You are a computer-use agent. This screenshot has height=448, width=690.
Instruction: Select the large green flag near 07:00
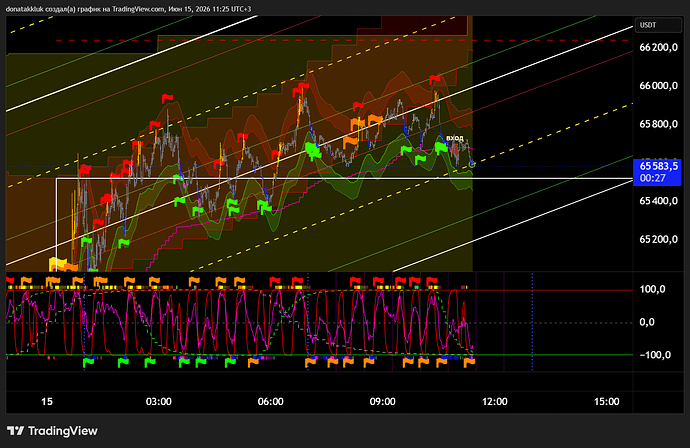(312, 149)
